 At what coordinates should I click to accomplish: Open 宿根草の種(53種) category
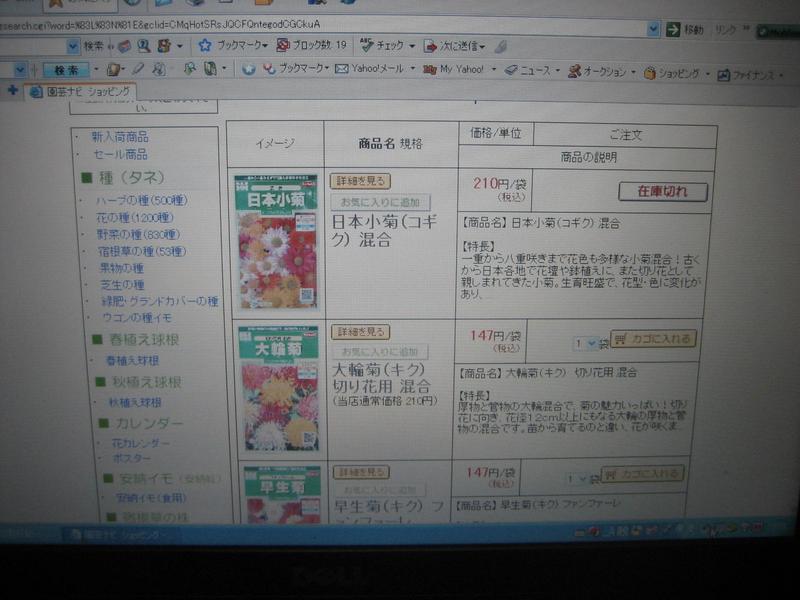[142, 252]
